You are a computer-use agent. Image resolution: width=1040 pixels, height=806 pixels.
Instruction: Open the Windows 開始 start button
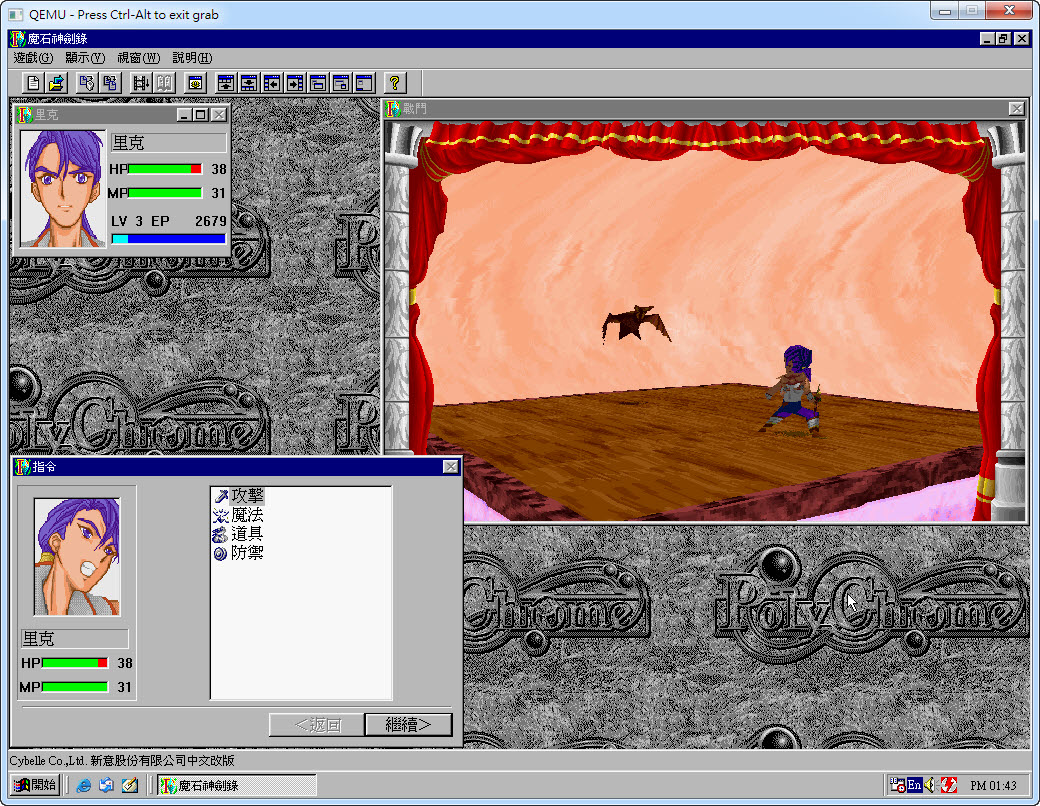pyautogui.click(x=35, y=785)
